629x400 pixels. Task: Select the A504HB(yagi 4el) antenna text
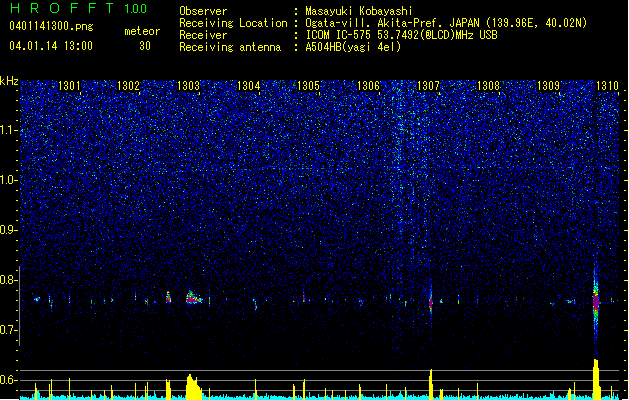(353, 47)
